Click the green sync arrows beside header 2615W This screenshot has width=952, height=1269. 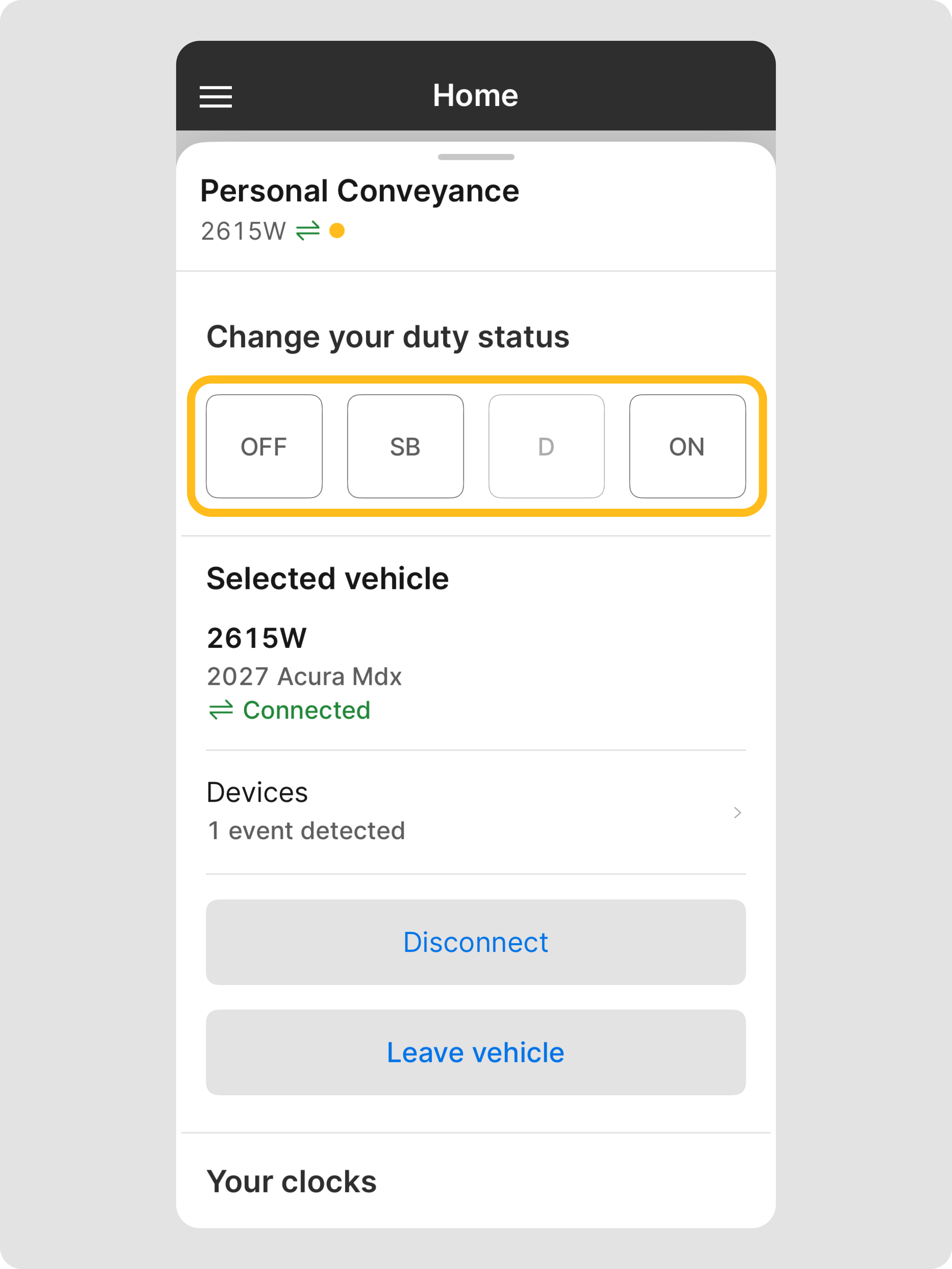pos(308,231)
